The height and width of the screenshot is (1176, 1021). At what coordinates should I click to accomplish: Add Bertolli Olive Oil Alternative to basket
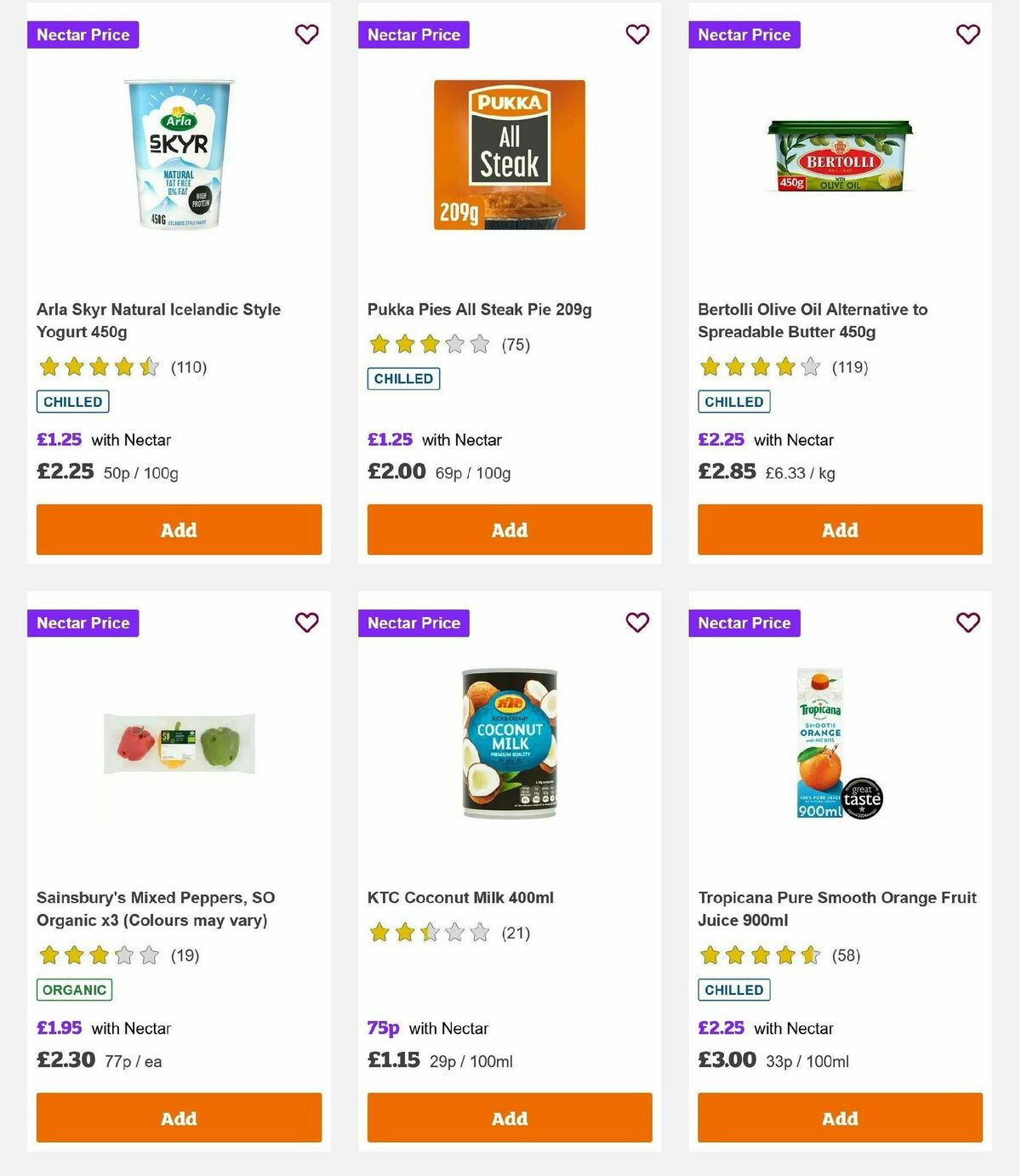tap(839, 529)
